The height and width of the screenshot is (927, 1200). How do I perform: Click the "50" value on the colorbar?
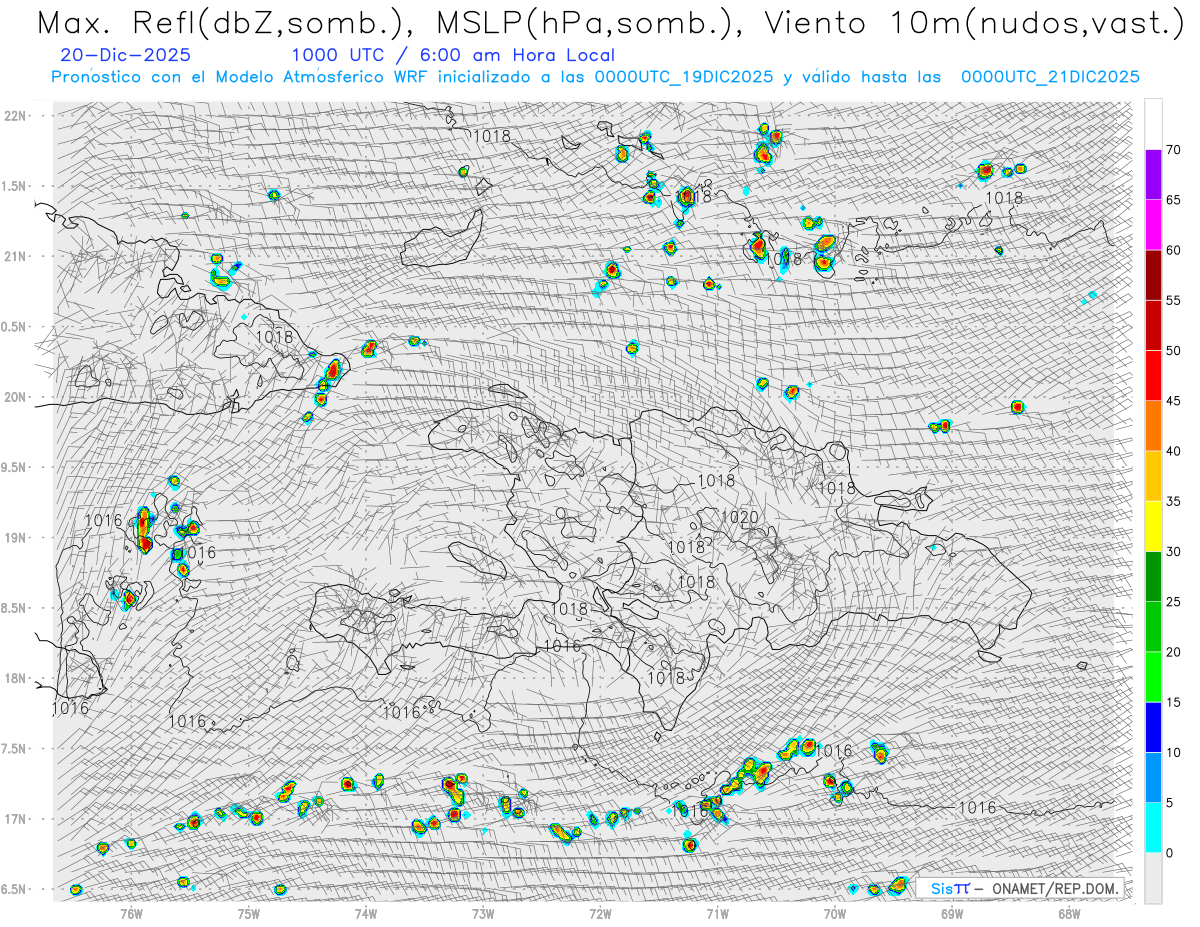tap(1173, 351)
